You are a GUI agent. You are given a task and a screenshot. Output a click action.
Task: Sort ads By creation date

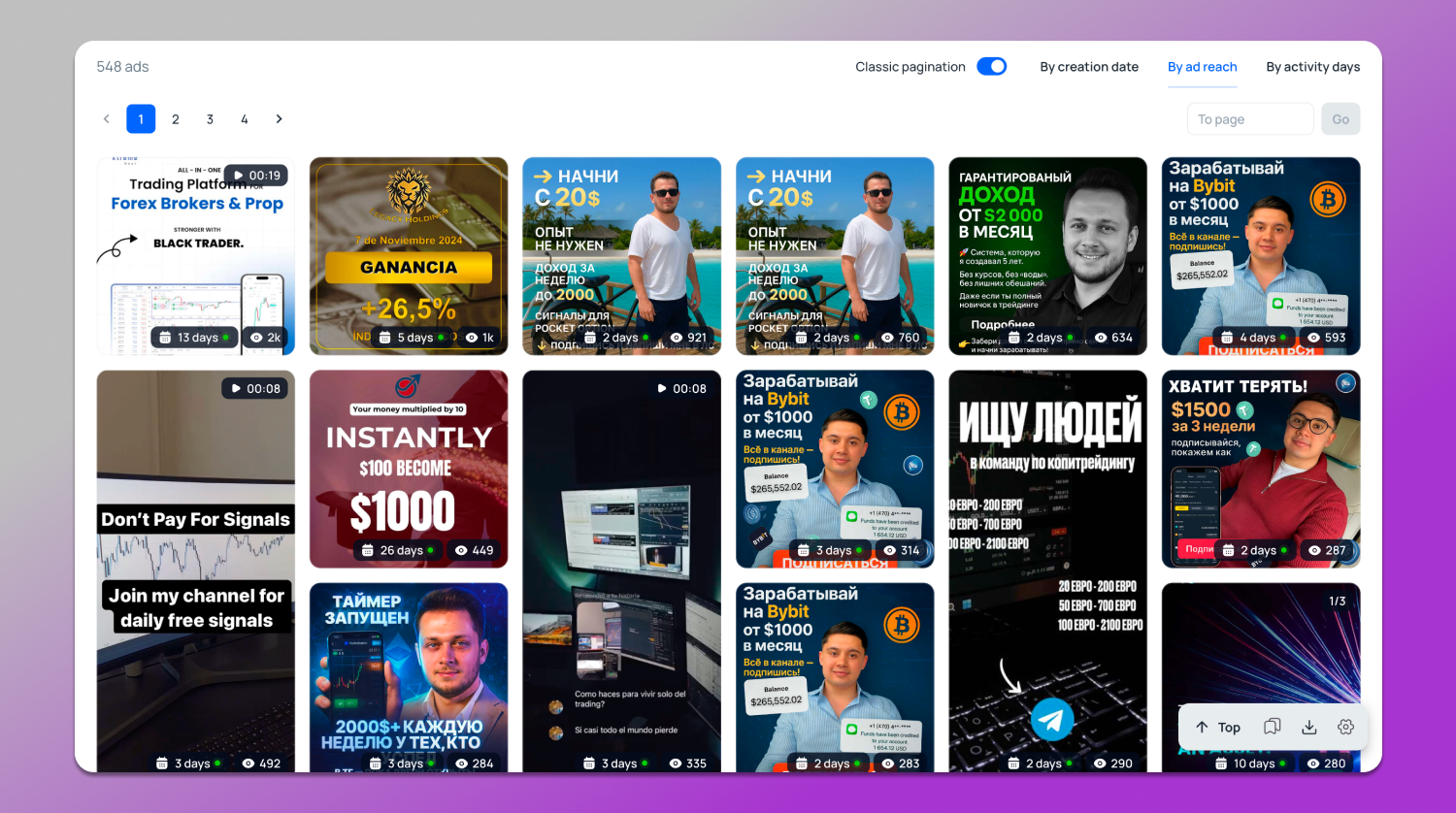1088,67
